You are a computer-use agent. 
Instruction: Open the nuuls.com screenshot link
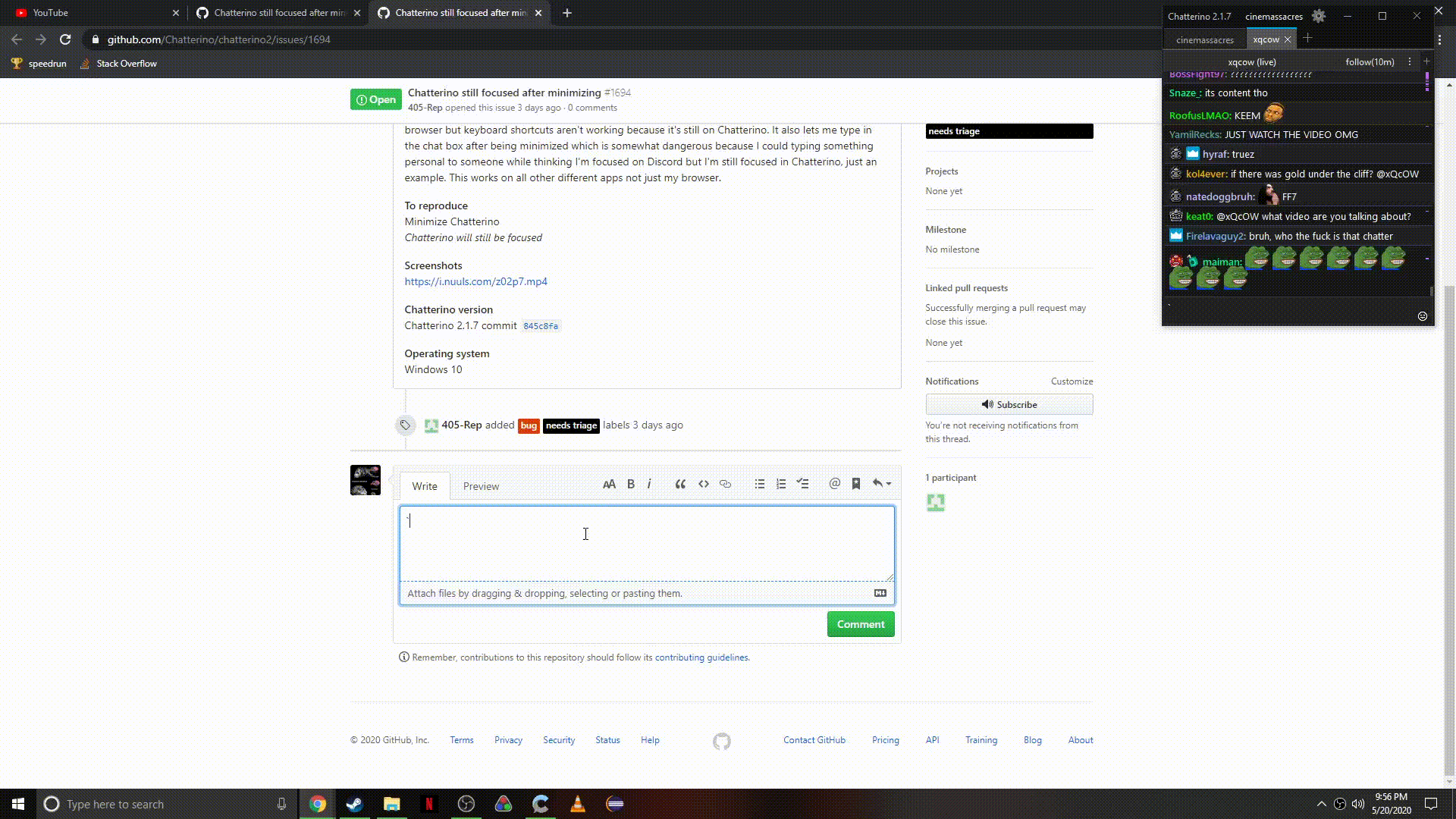coord(475,281)
